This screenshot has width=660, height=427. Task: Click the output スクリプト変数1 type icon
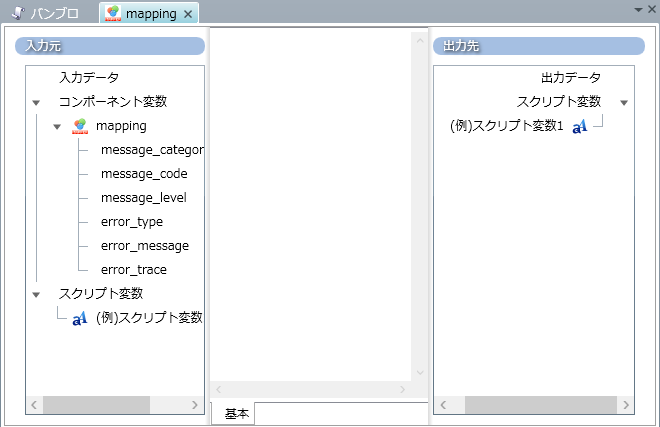point(579,126)
